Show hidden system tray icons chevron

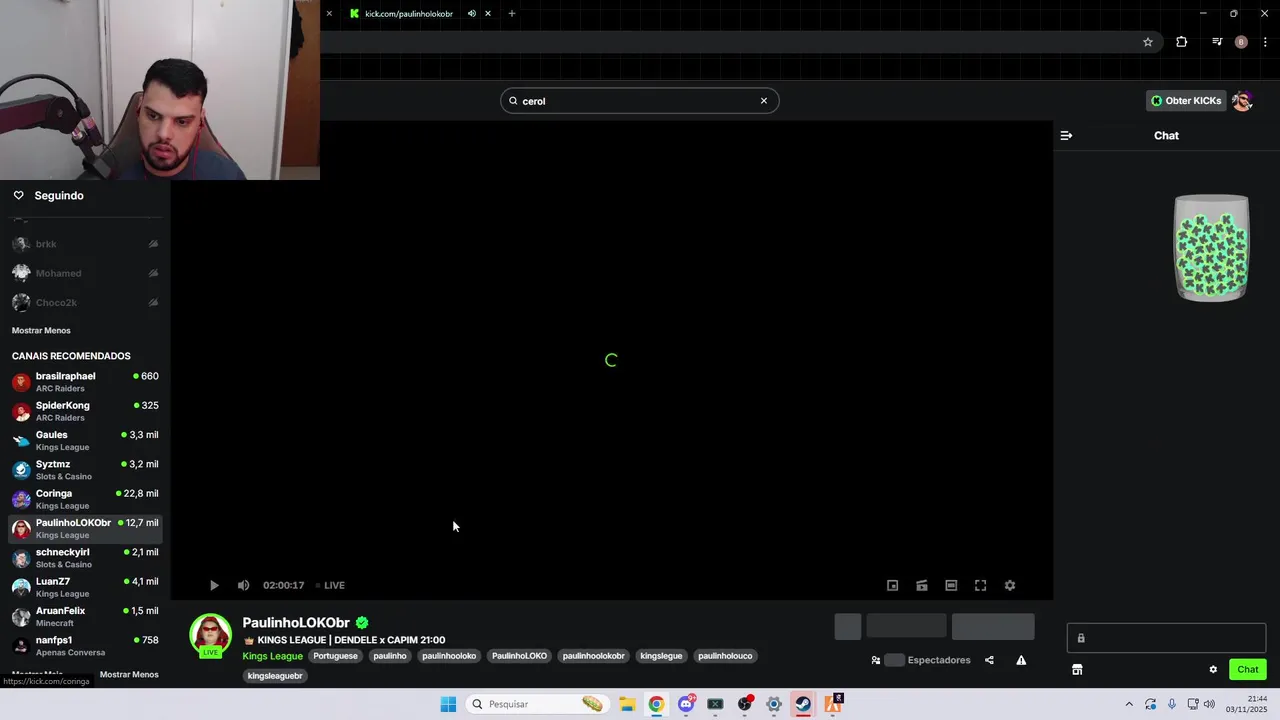(x=1129, y=704)
